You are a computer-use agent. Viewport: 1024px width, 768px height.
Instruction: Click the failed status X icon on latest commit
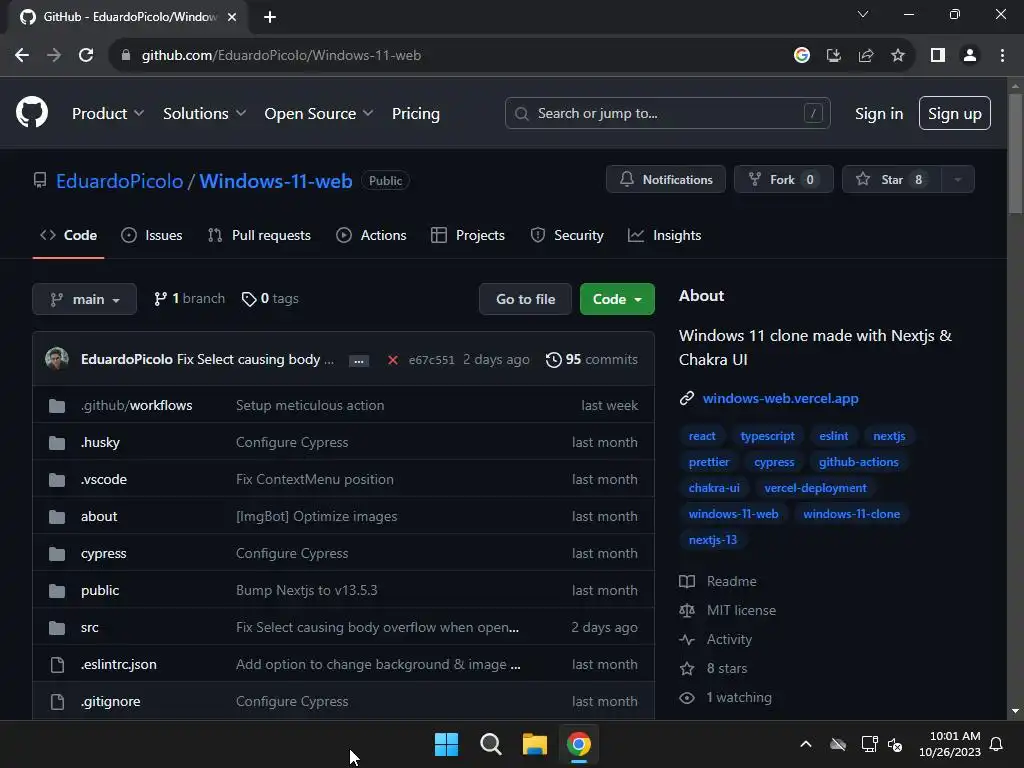pyautogui.click(x=392, y=360)
